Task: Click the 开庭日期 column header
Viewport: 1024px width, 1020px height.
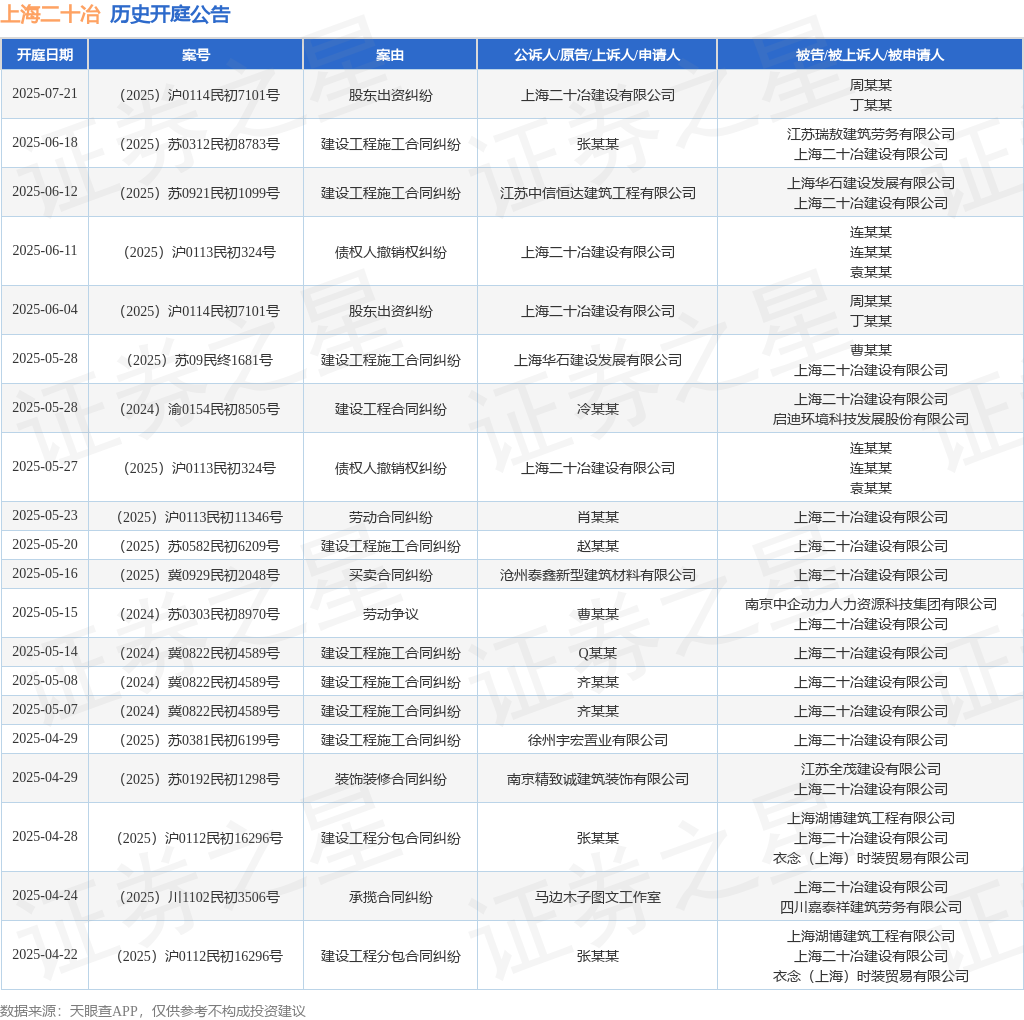Action: 44,55
